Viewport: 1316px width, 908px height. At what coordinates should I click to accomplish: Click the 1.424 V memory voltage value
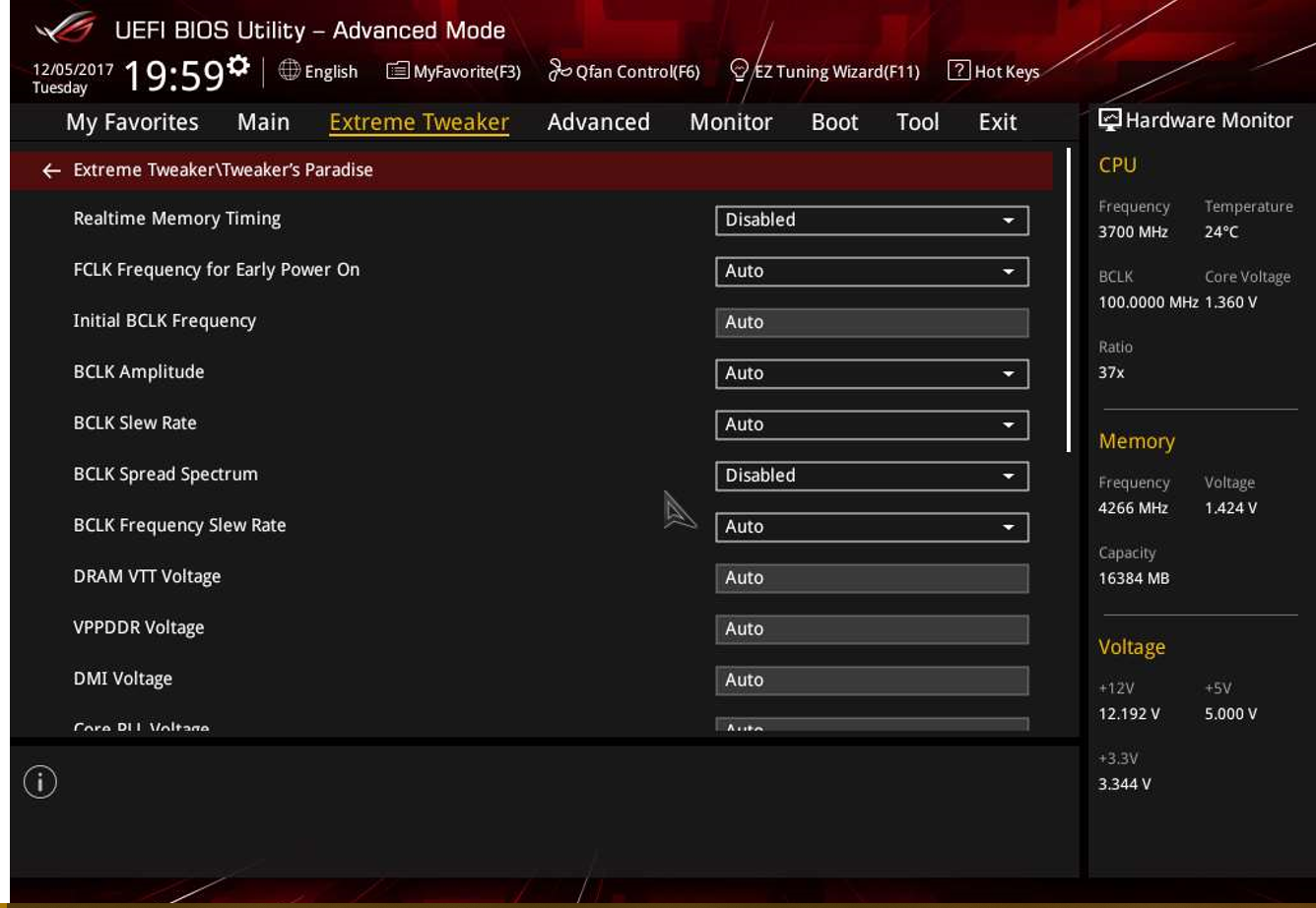click(x=1230, y=508)
